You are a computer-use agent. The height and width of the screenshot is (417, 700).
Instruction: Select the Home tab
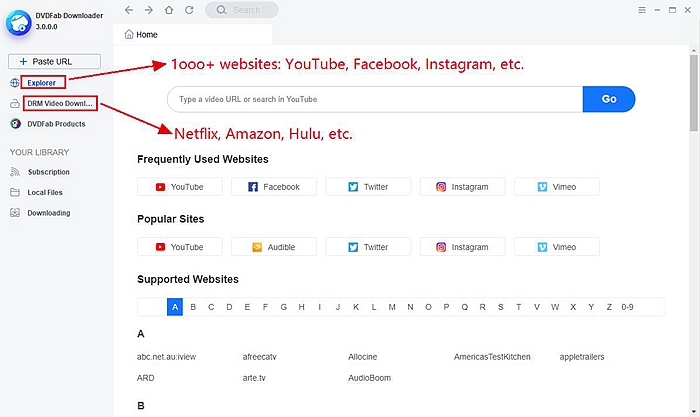192,34
